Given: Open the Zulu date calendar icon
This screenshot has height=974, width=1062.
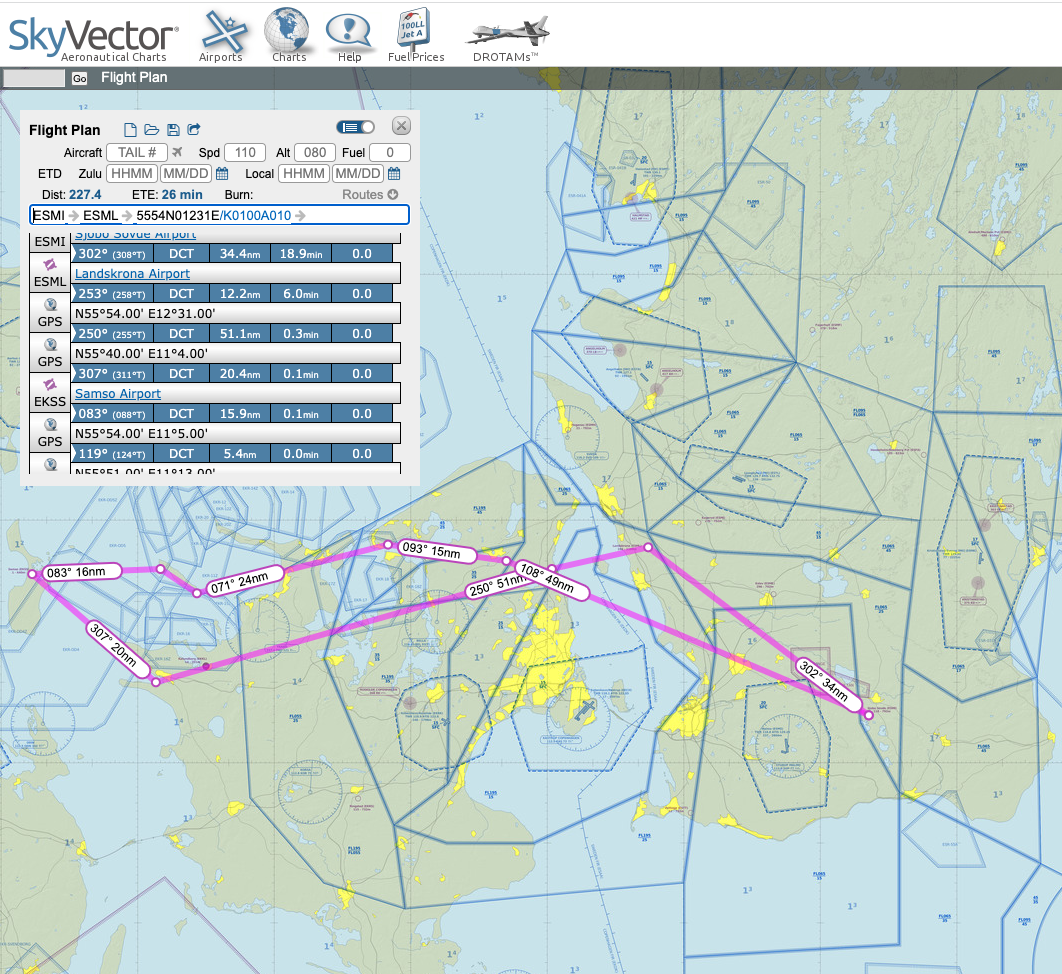Looking at the screenshot, I should tap(222, 173).
